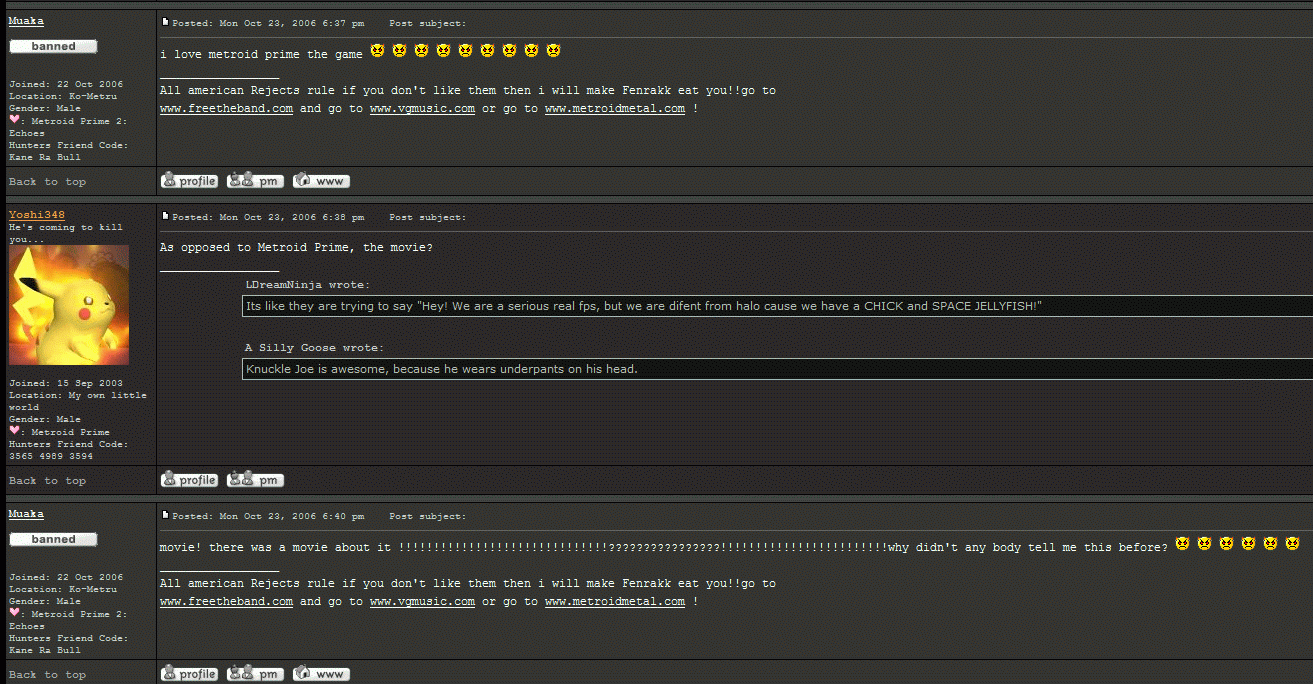The image size is (1313, 684).
Task: Open Yoshi348's profile button
Action: tap(189, 480)
